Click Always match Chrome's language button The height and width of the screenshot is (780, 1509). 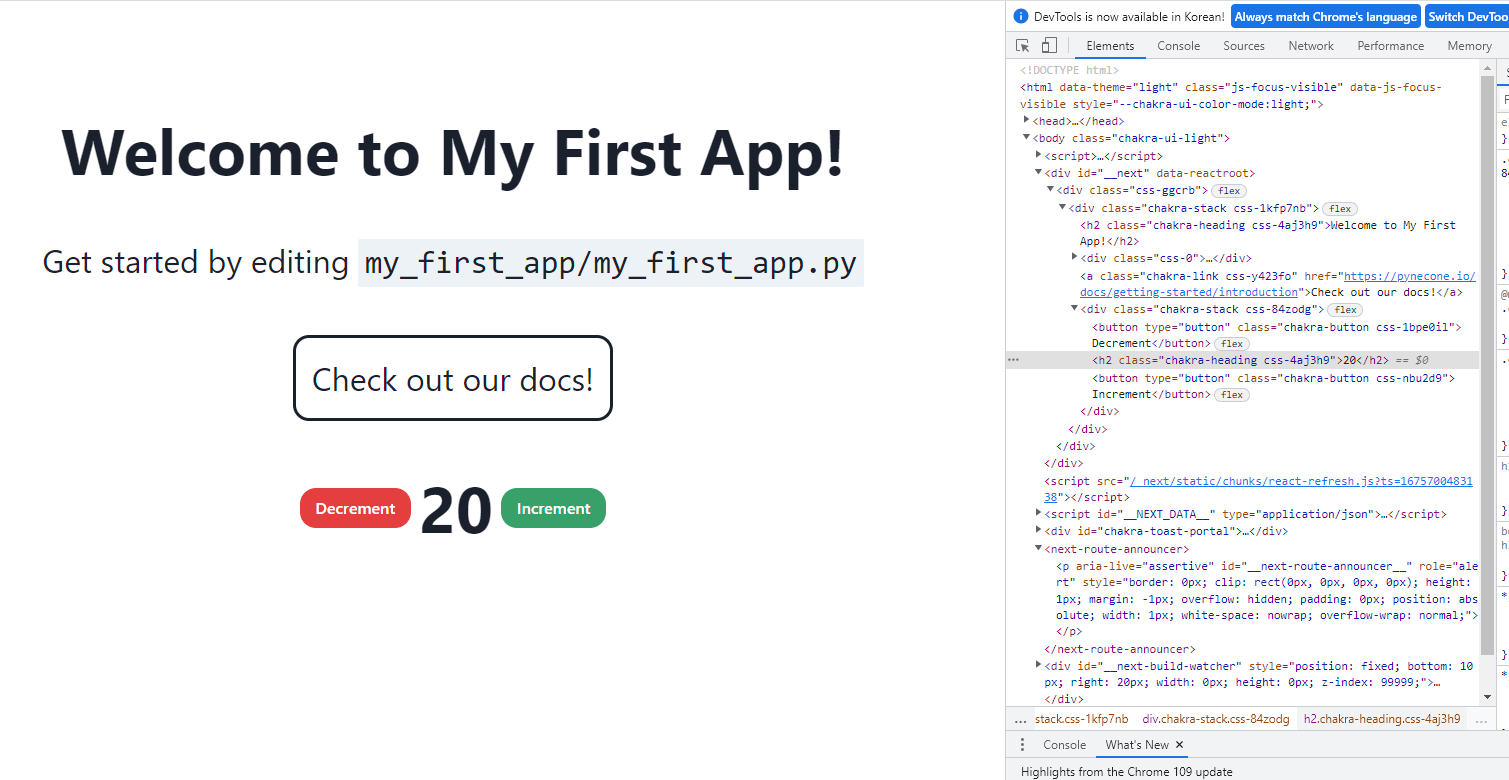pyautogui.click(x=1326, y=16)
